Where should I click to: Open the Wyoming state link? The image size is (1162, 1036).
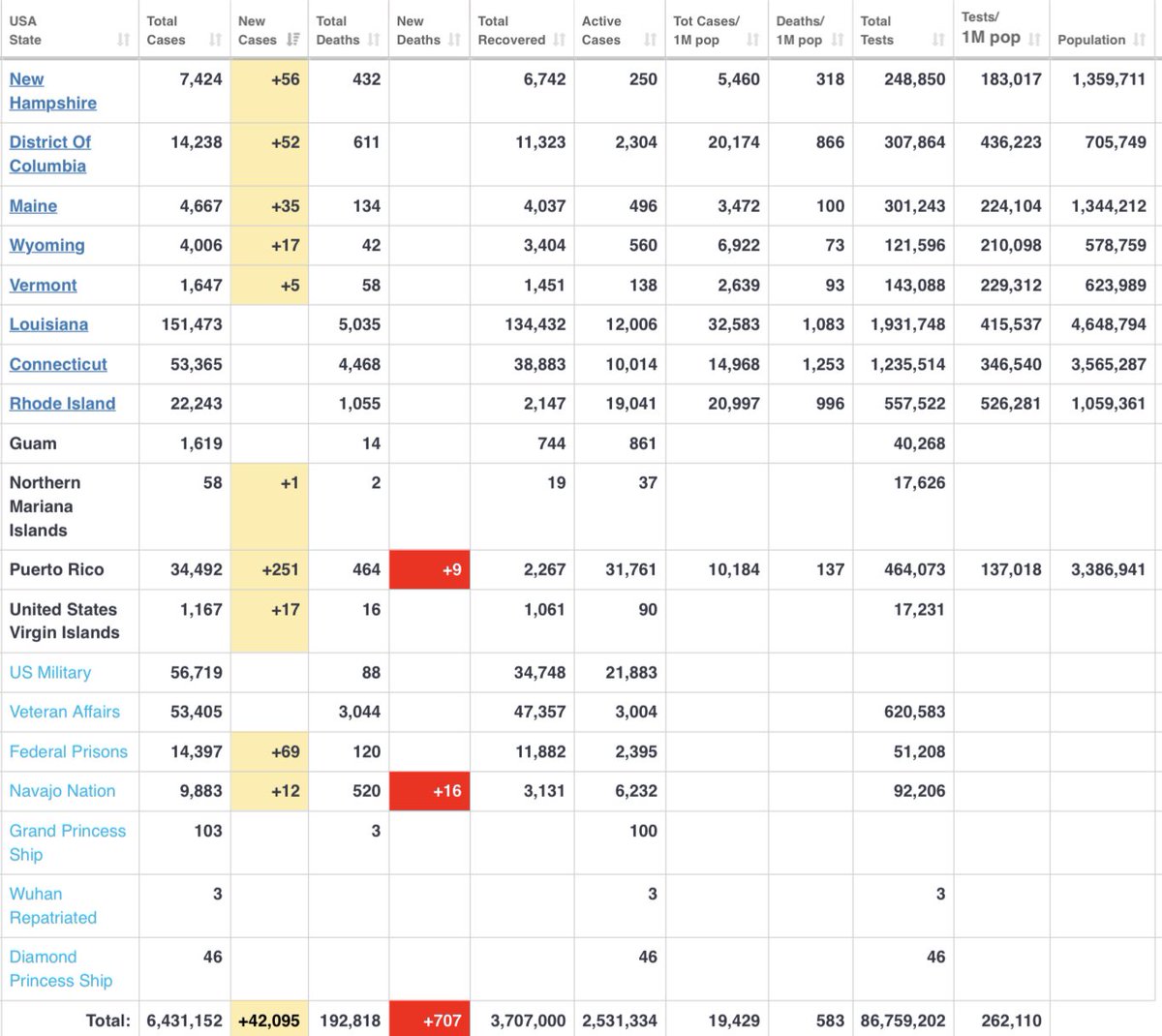pyautogui.click(x=46, y=246)
